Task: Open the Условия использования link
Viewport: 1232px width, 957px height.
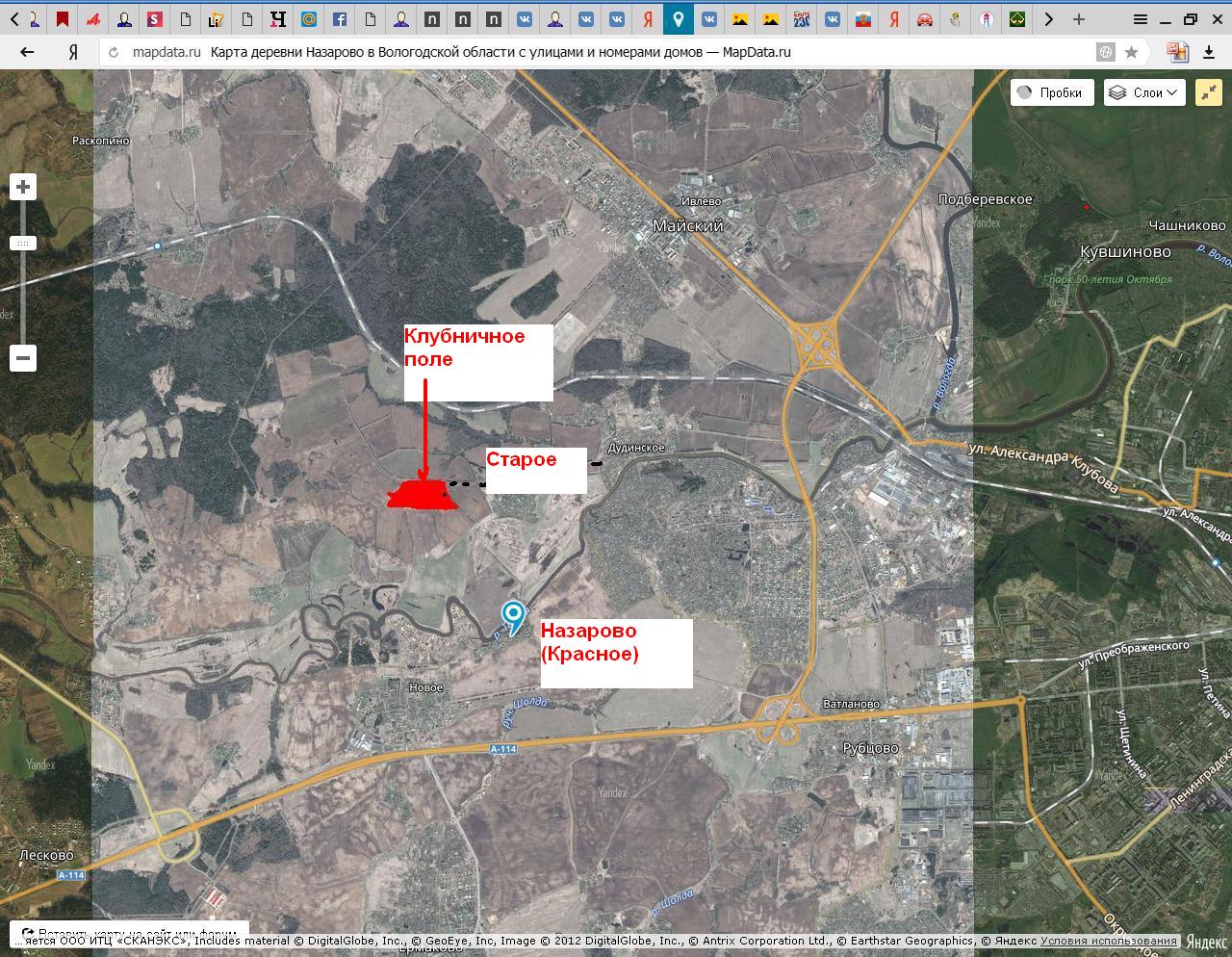Action: tap(1108, 941)
